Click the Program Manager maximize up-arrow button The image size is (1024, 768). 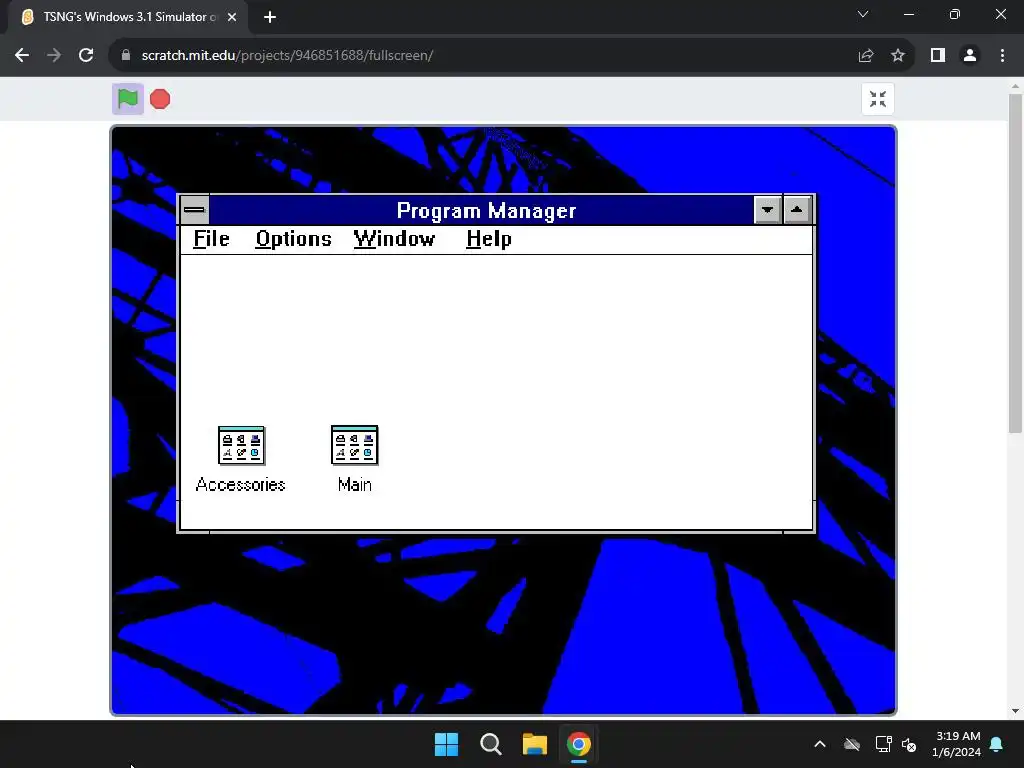tap(797, 210)
